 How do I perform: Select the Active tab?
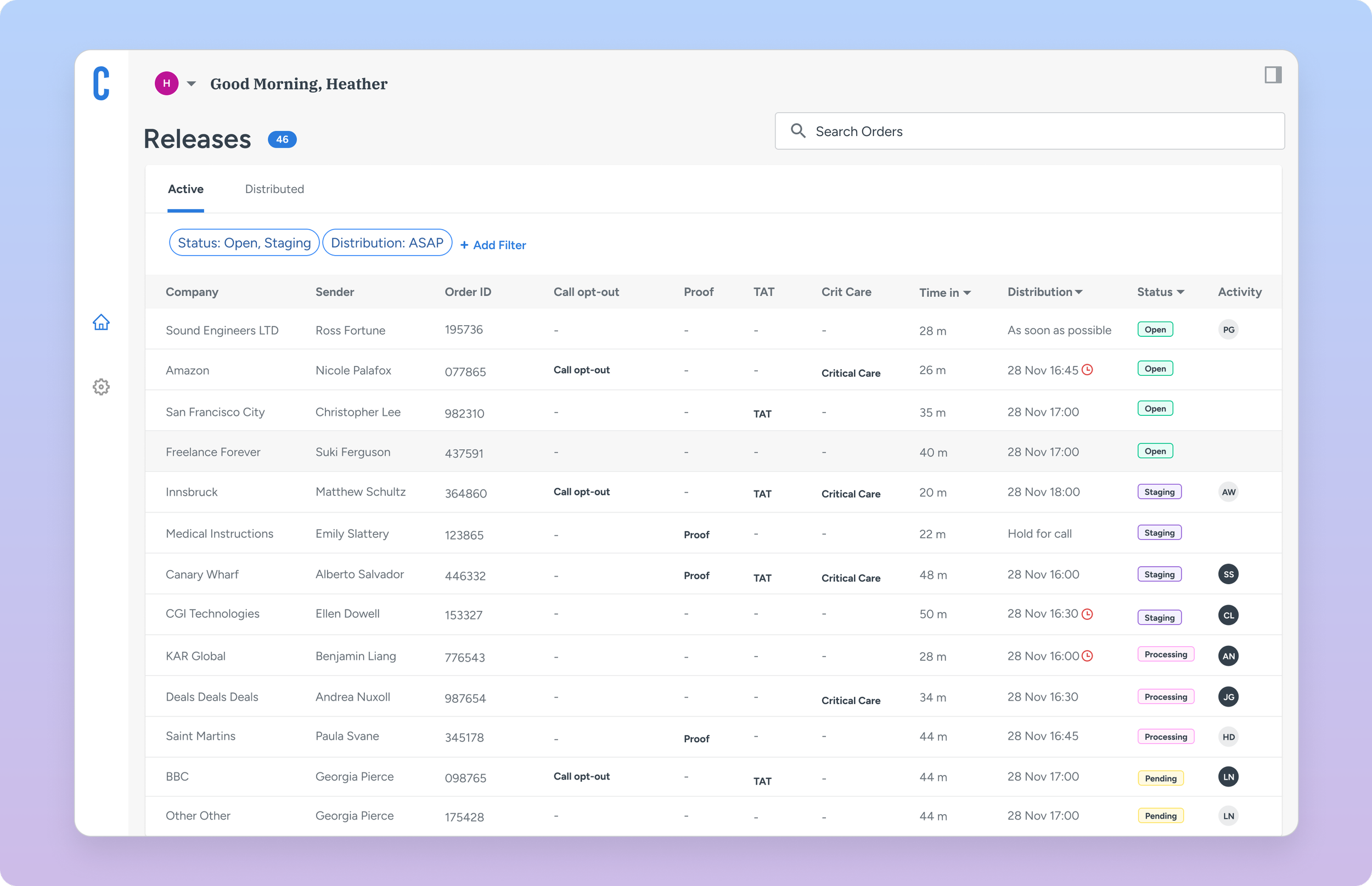click(185, 189)
